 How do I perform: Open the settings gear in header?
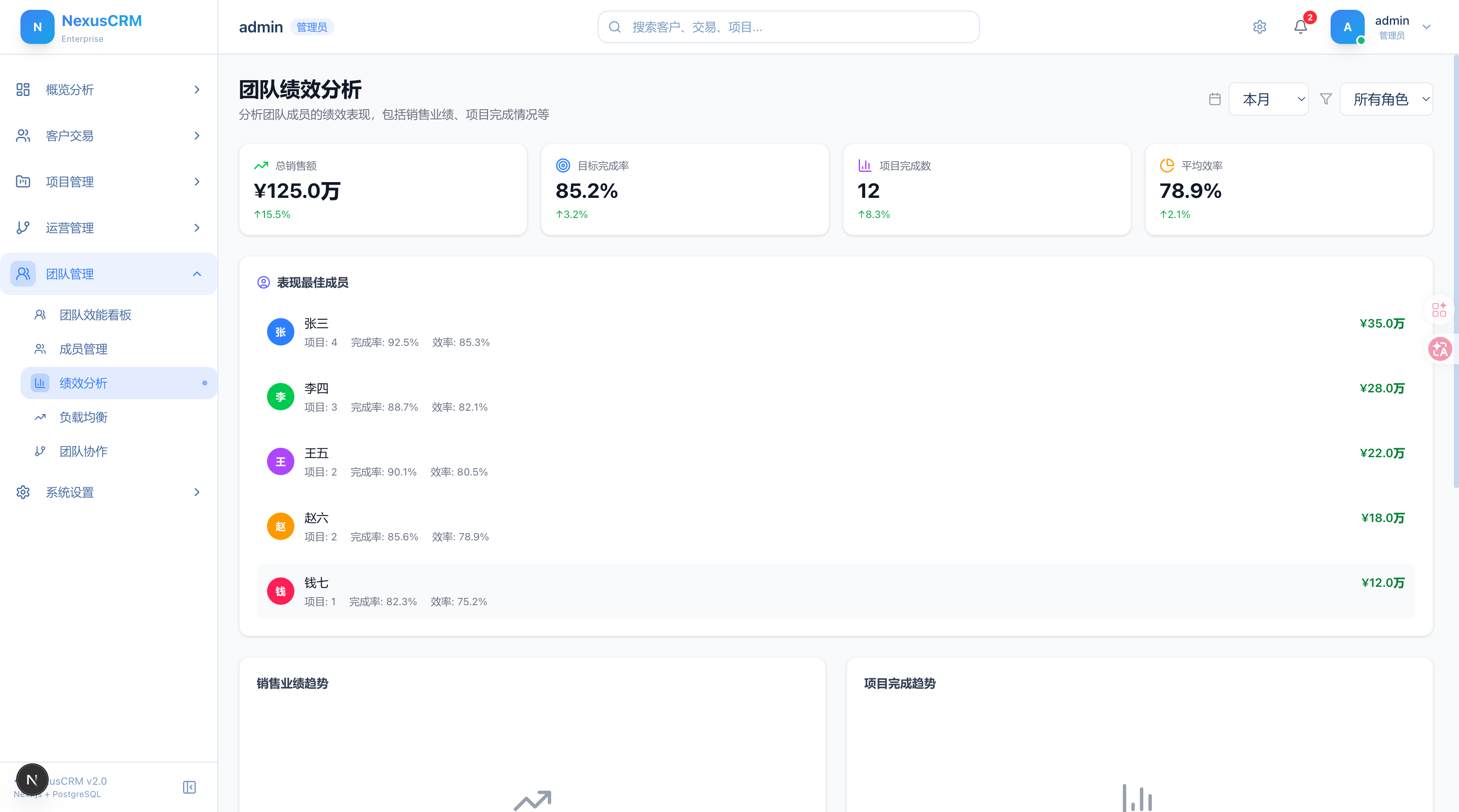coord(1259,26)
